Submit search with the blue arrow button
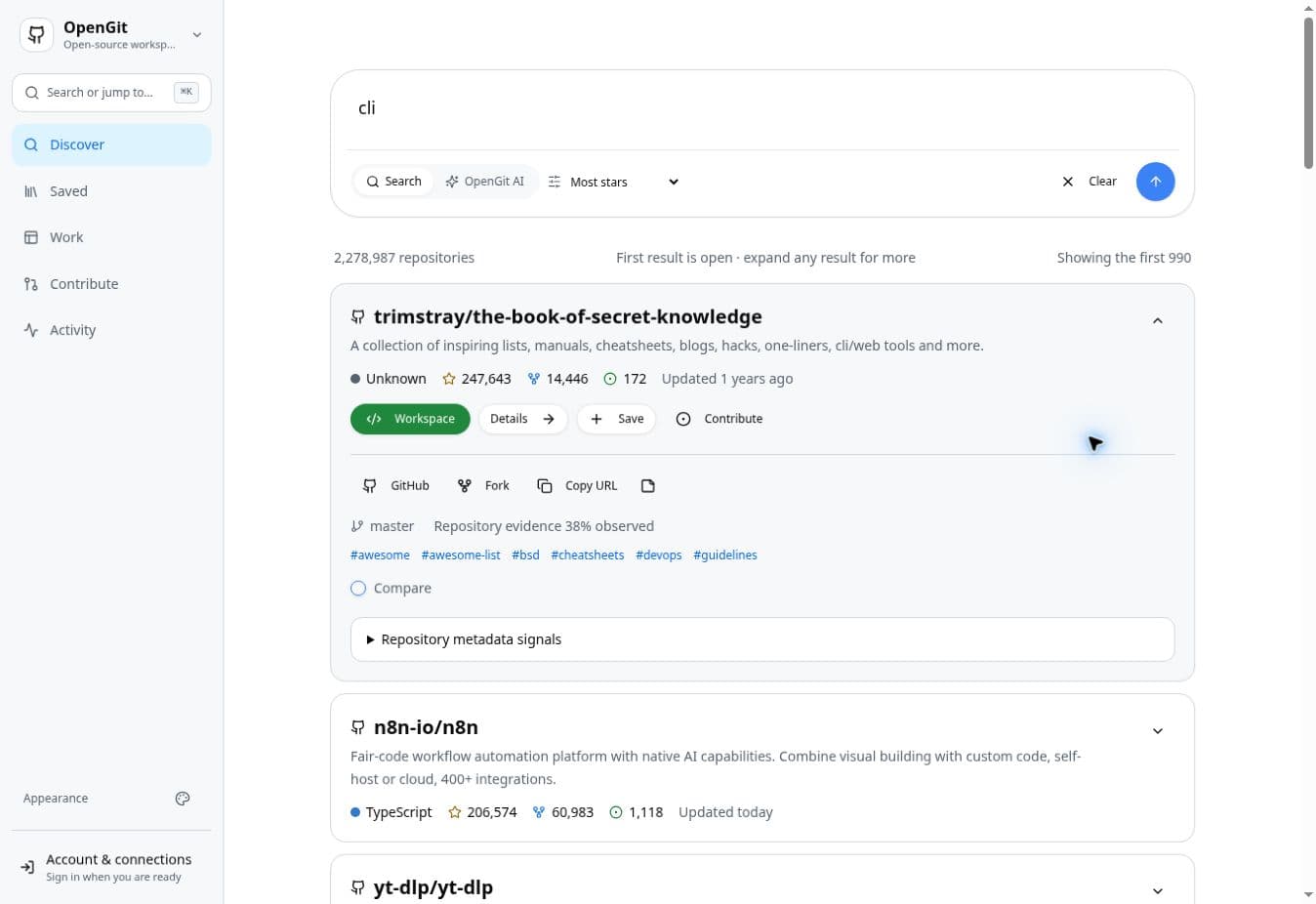 click(x=1155, y=182)
